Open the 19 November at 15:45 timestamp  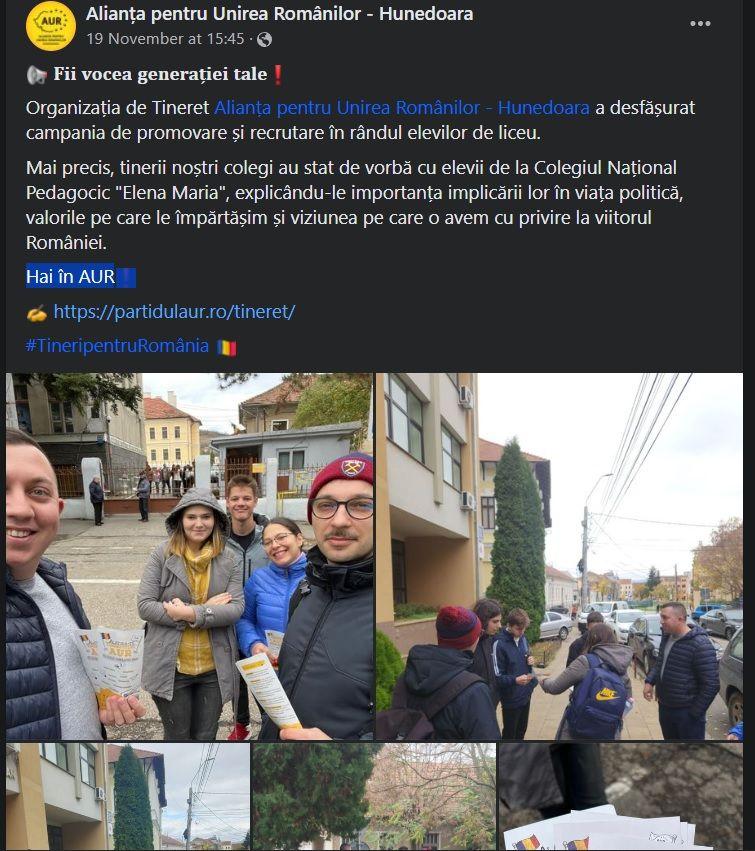click(x=165, y=39)
